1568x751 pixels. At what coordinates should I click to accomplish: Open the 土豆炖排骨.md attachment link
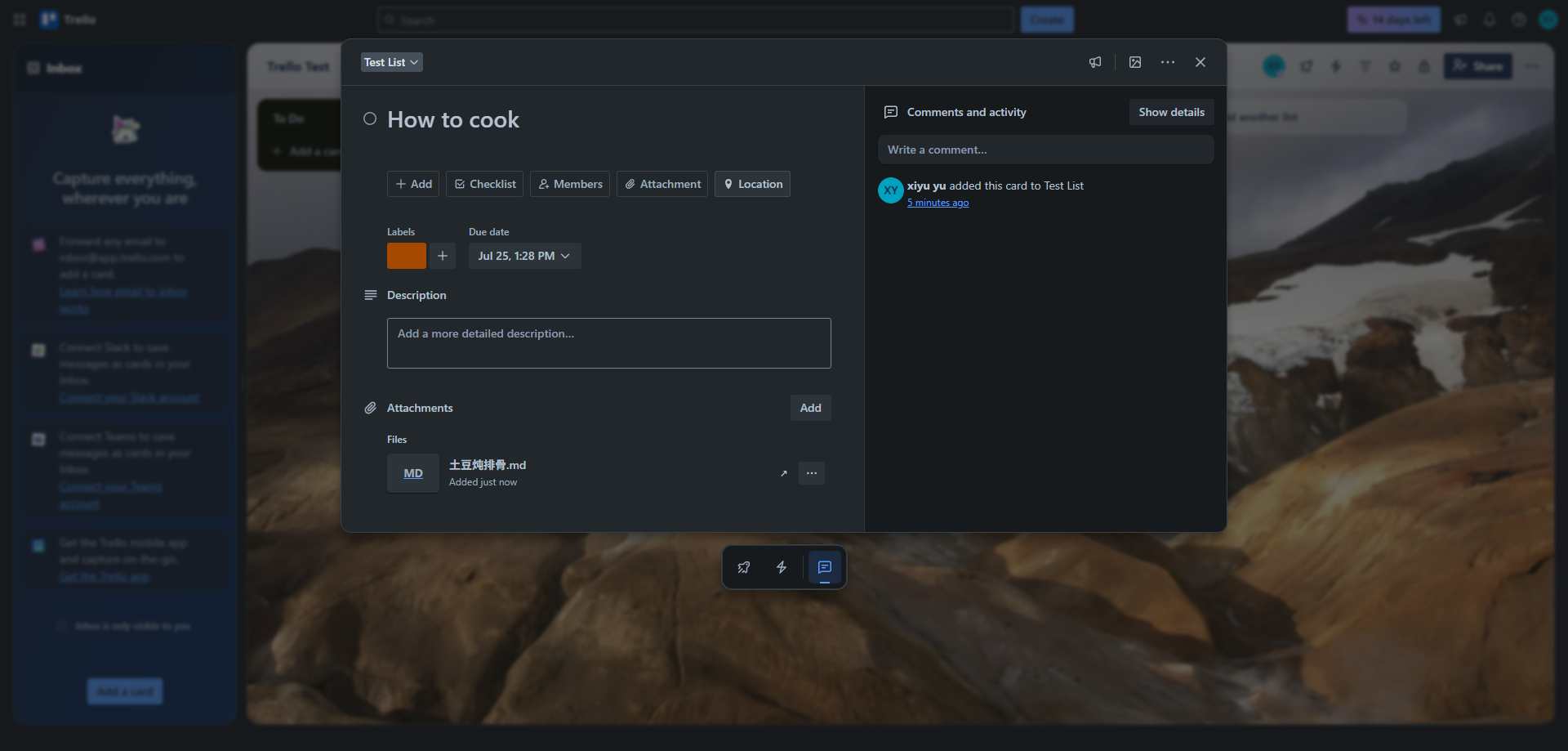tap(488, 465)
